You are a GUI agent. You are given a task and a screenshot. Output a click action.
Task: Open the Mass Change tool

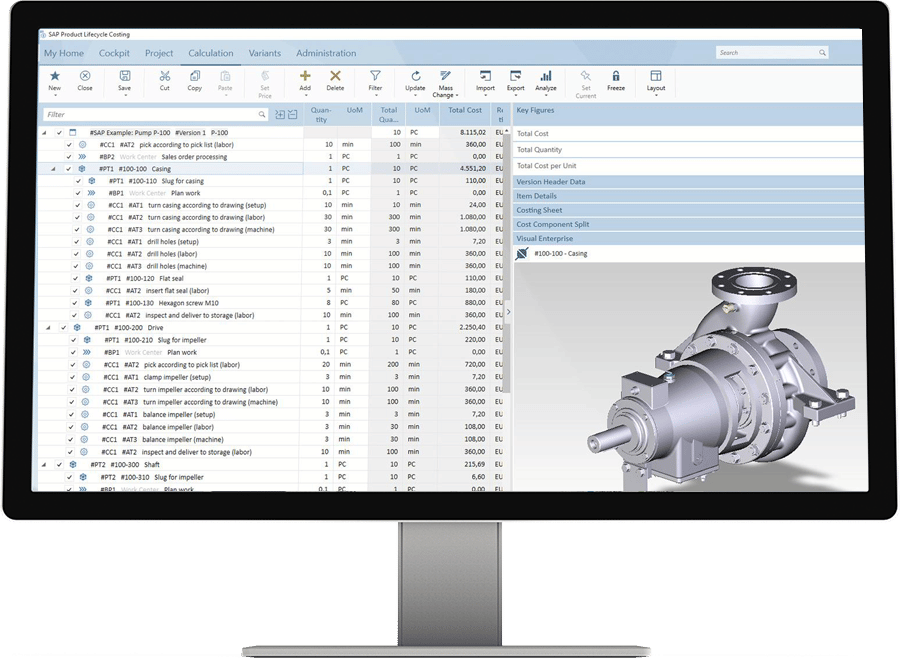tap(445, 76)
